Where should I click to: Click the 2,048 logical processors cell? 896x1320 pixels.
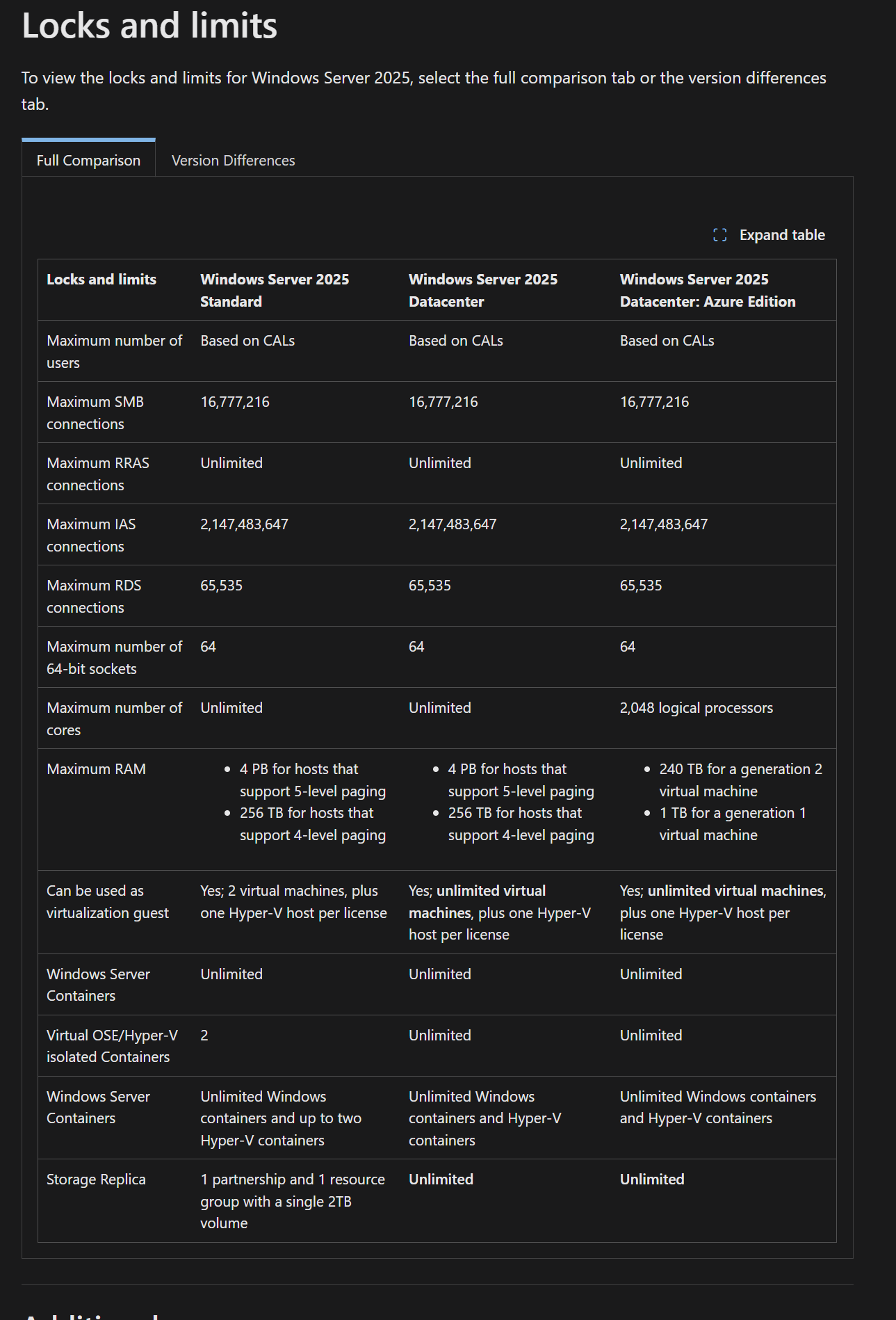pos(696,708)
